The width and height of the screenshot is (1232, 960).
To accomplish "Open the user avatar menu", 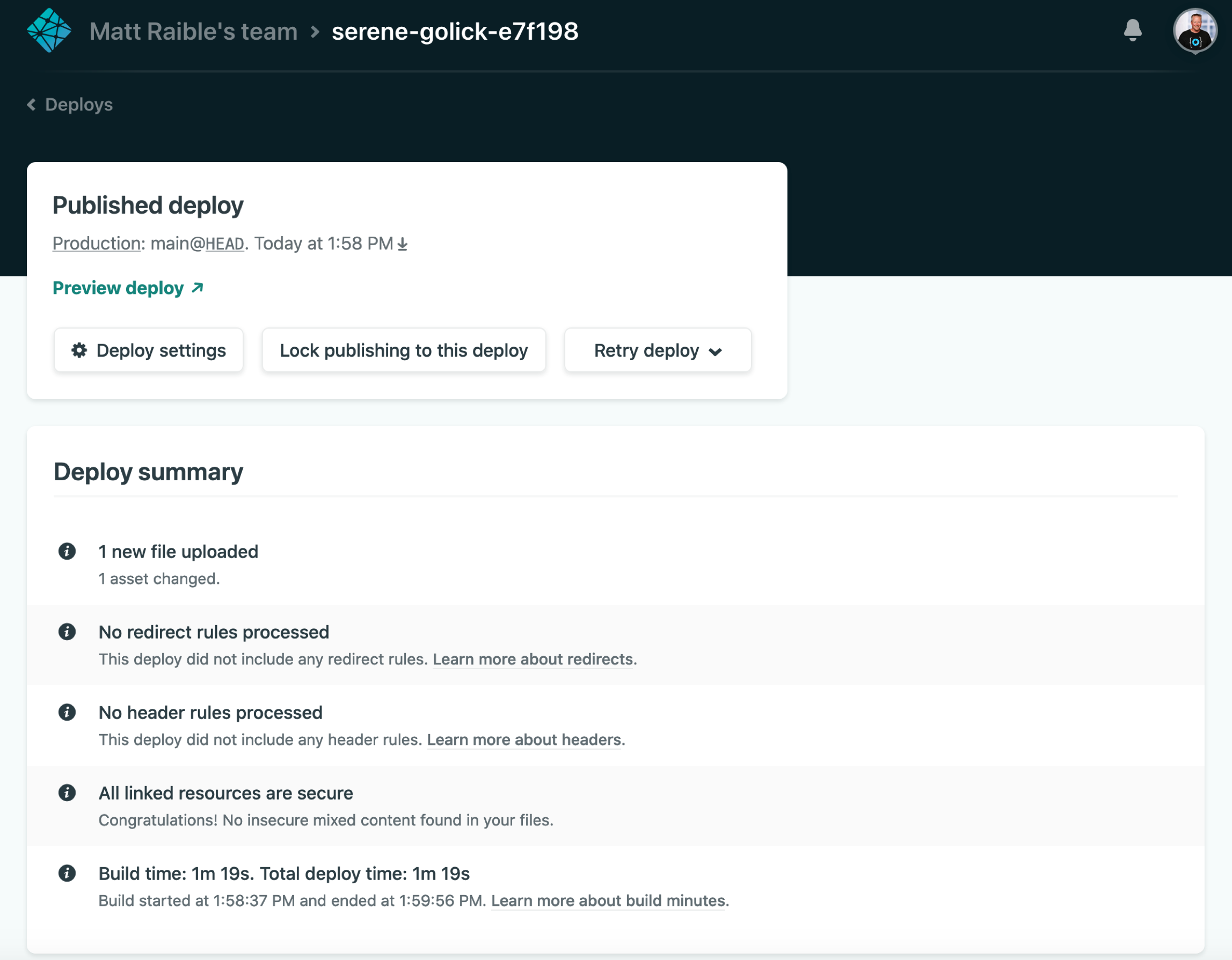I will (x=1194, y=31).
